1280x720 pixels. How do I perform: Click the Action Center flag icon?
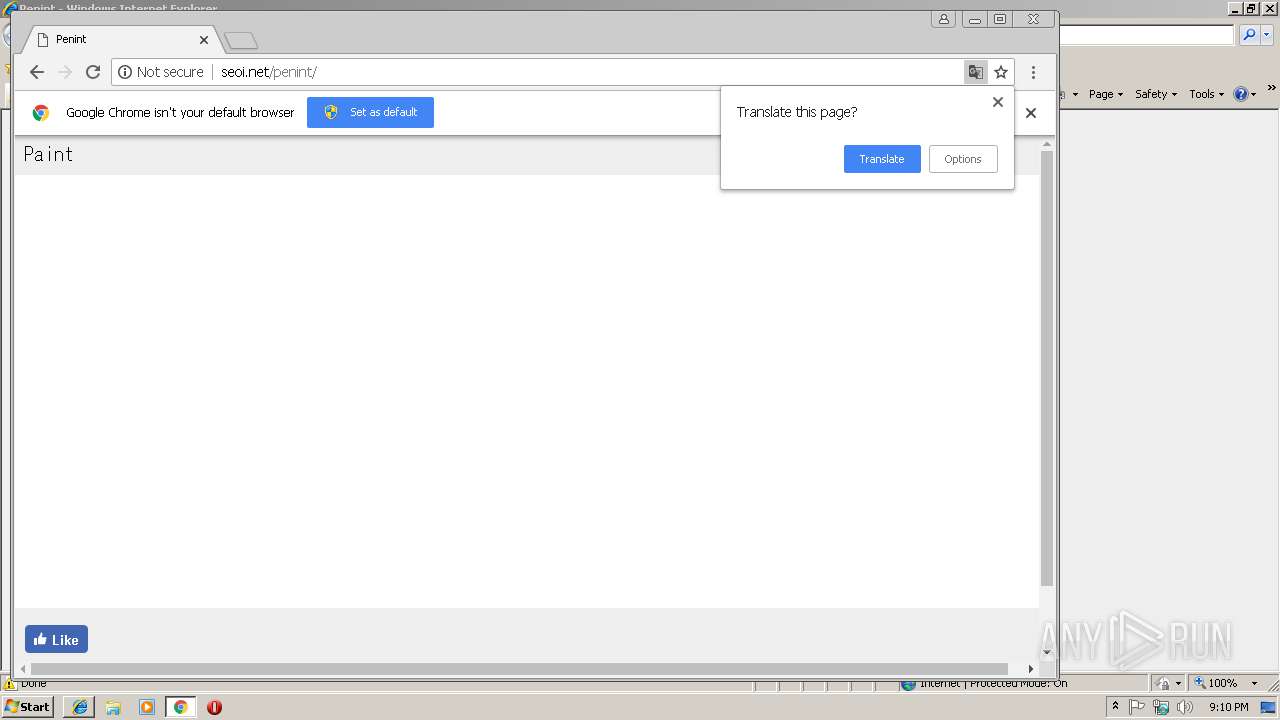tap(1137, 707)
